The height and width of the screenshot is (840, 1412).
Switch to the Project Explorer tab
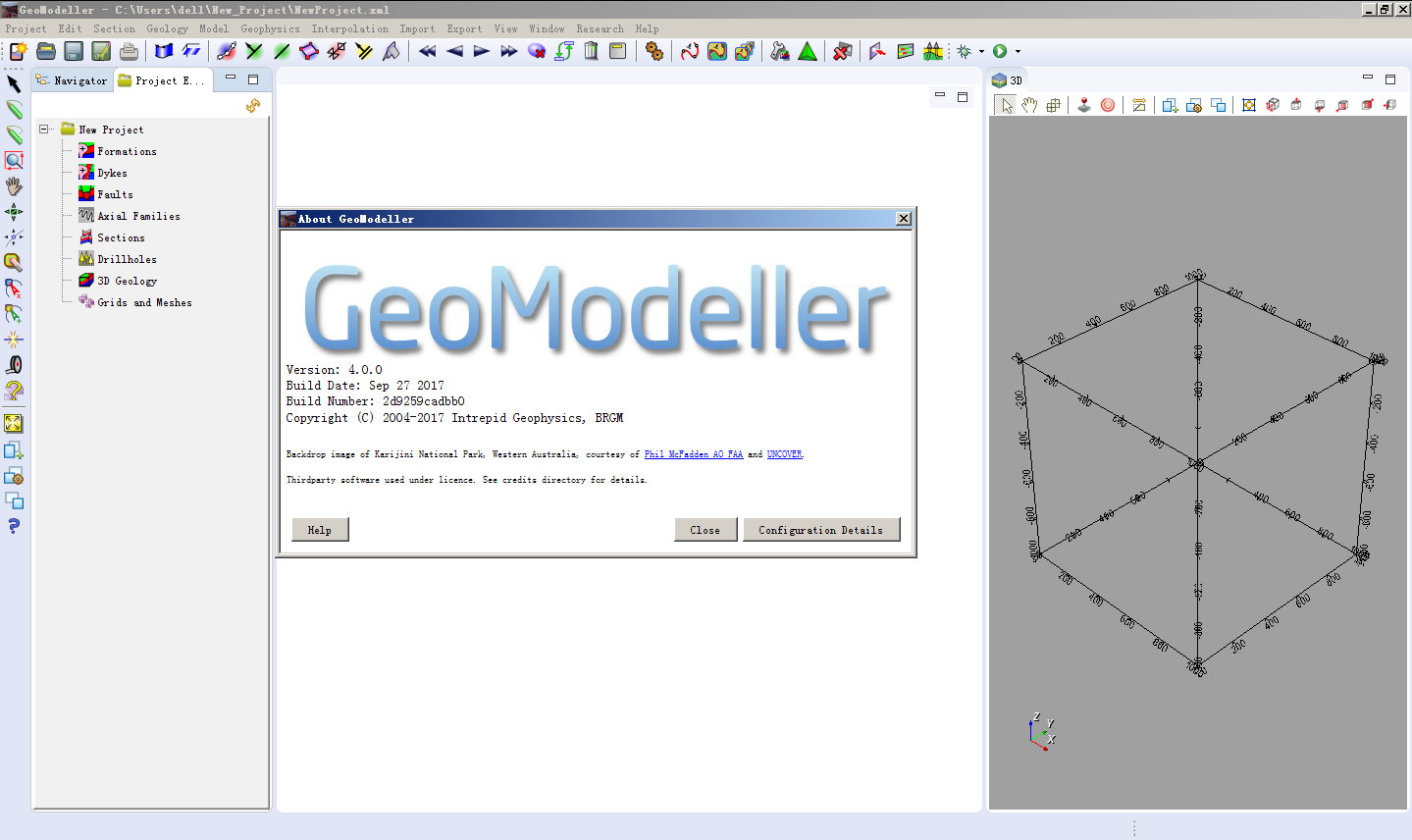162,80
